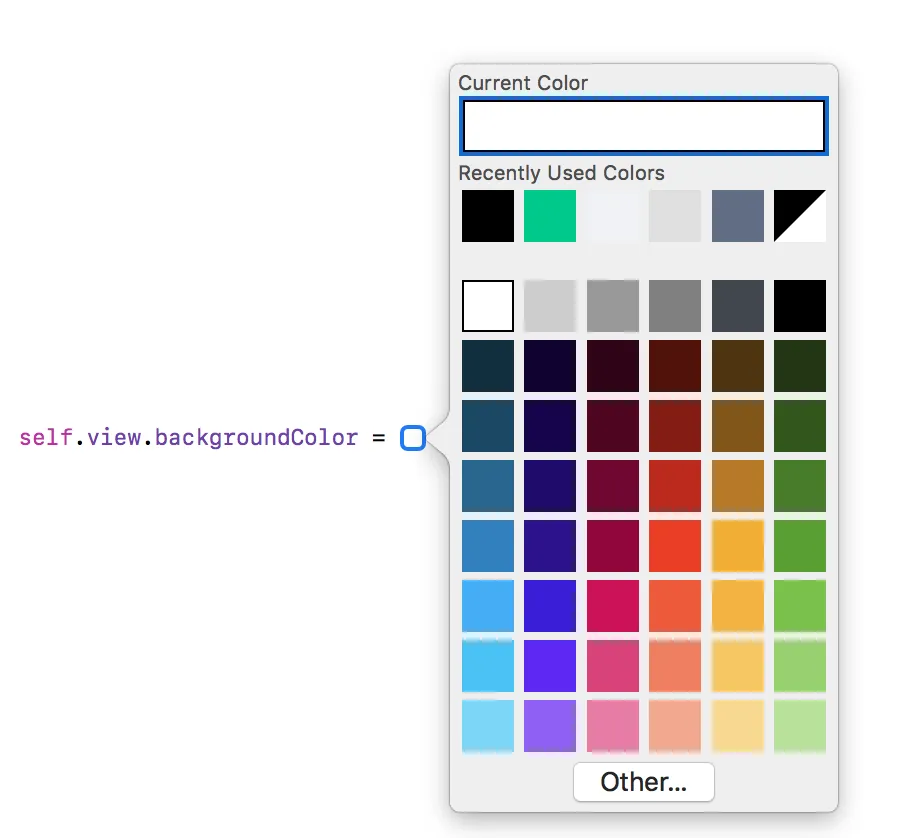The image size is (920, 838).
Task: Pick recently used mint green swatch
Action: coord(550,216)
